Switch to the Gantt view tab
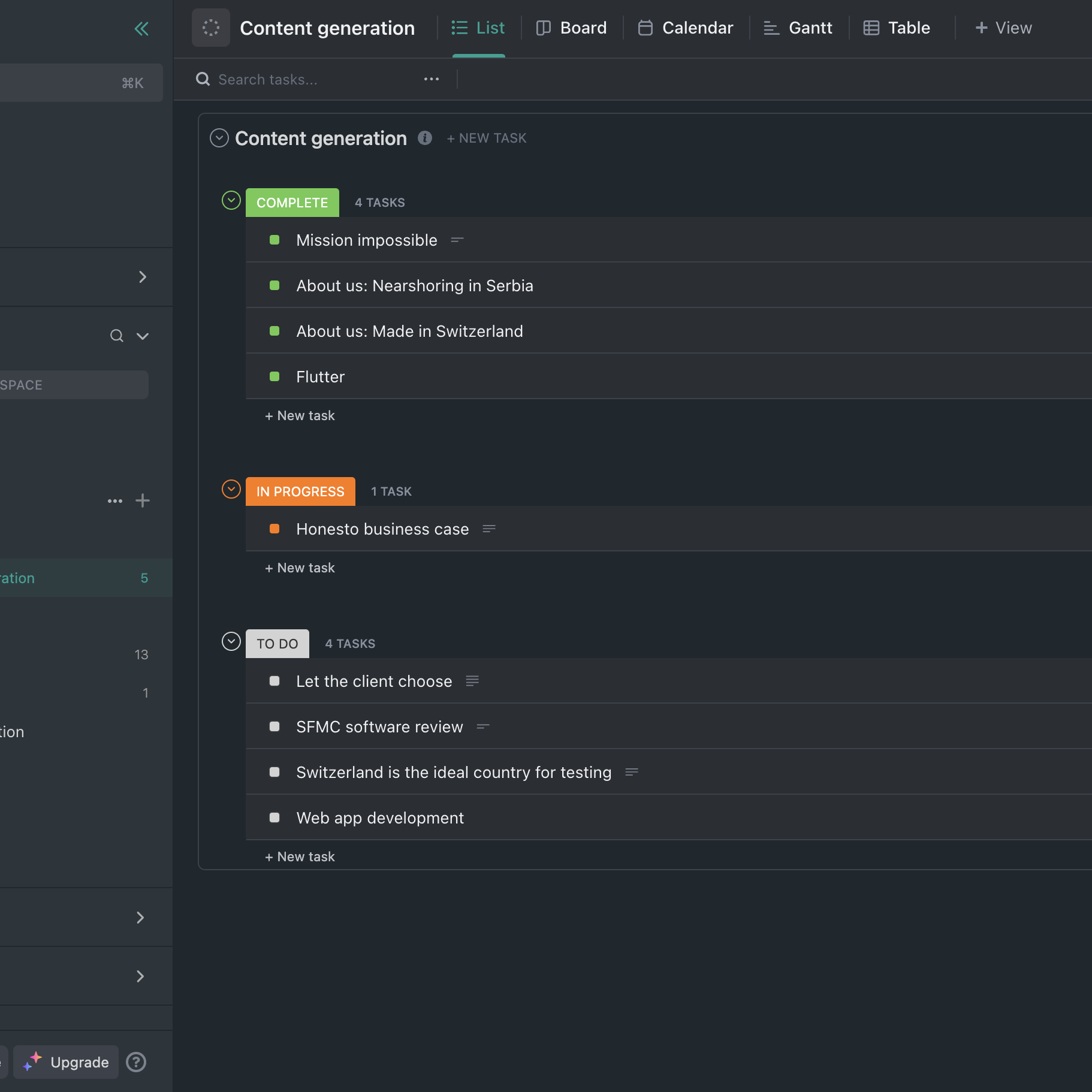1092x1092 pixels. 798,28
